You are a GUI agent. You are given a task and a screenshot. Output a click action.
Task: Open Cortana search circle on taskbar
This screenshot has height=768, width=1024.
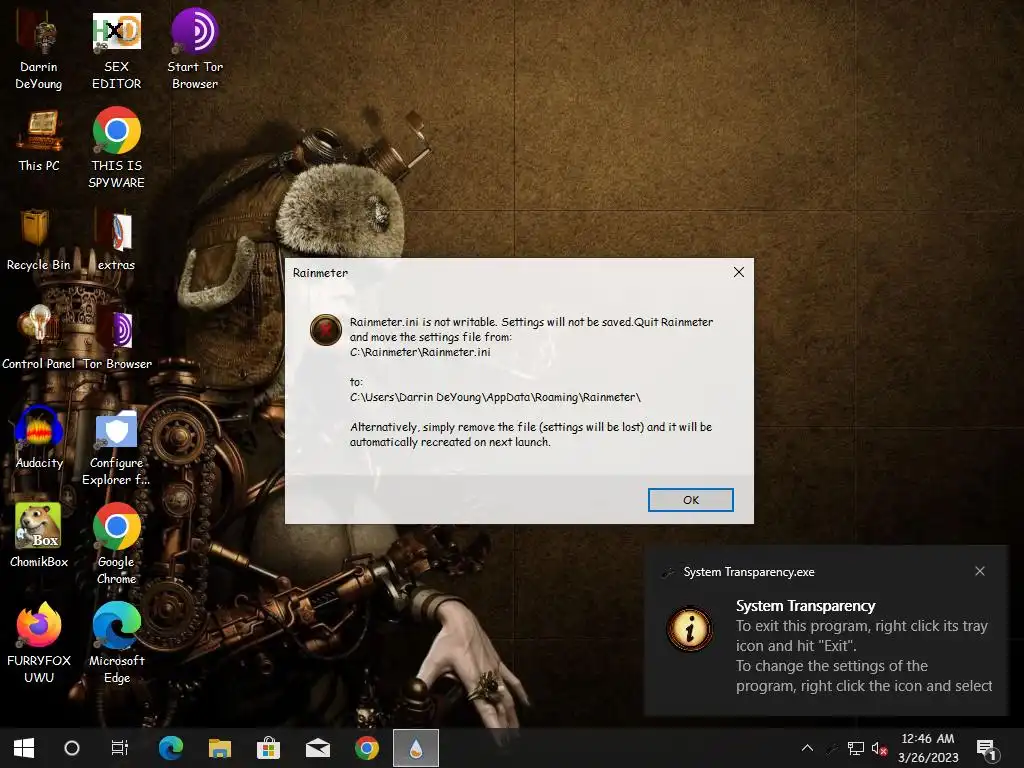(x=72, y=748)
